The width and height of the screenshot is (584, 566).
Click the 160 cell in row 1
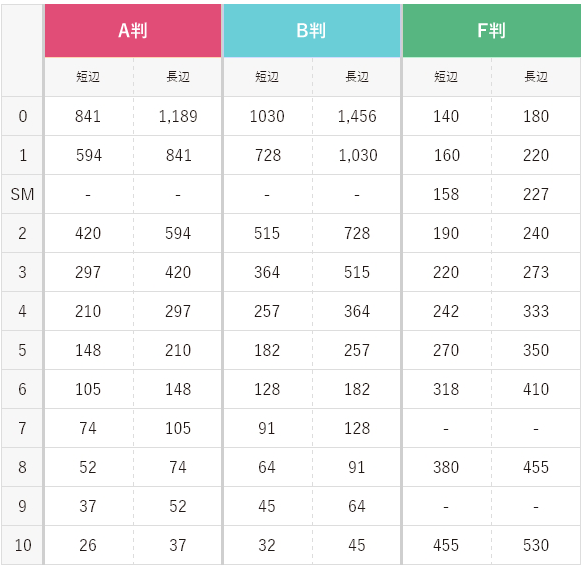pyautogui.click(x=446, y=155)
